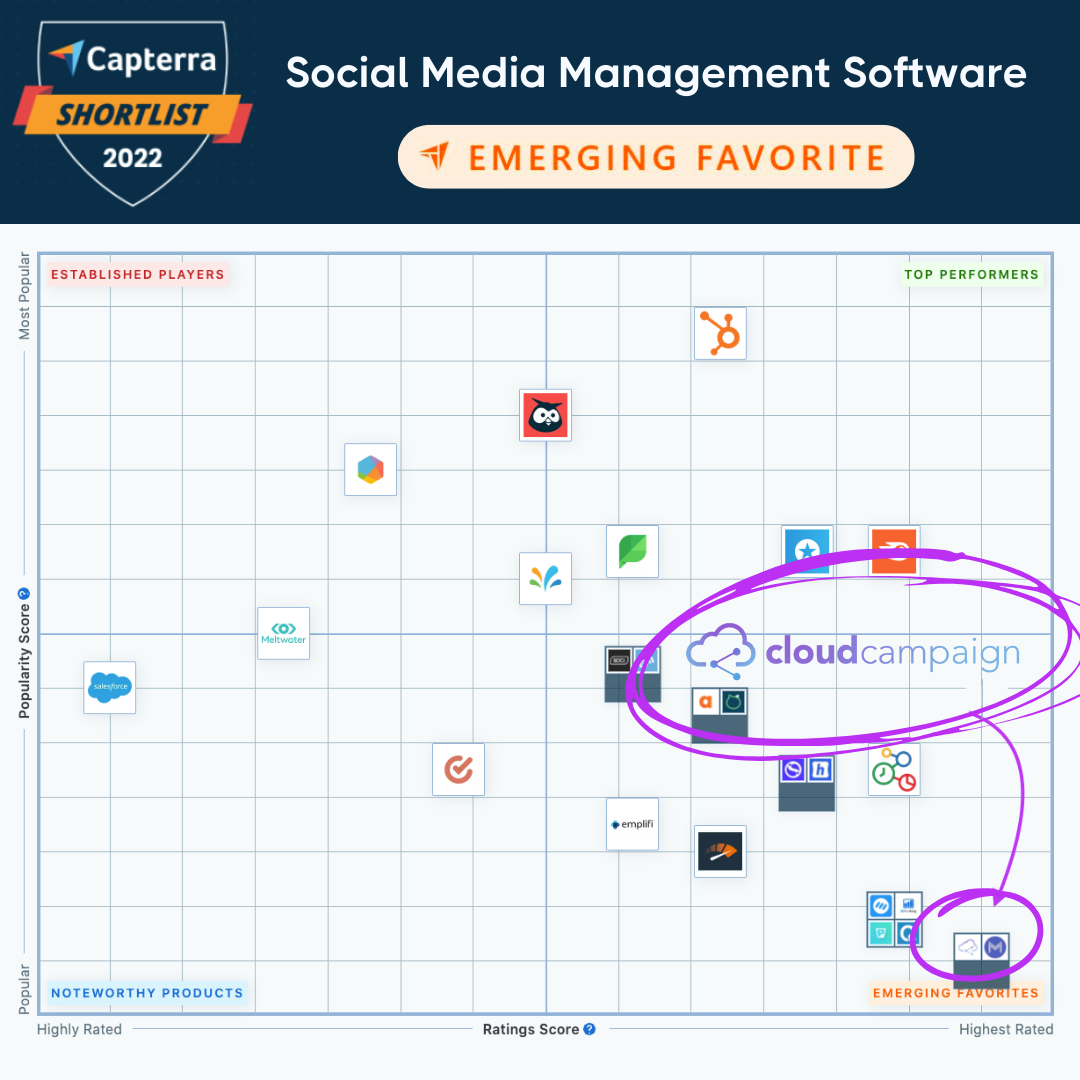Viewport: 1080px width, 1080px height.
Task: Select the blue circle slashes logo
Action: click(x=880, y=906)
